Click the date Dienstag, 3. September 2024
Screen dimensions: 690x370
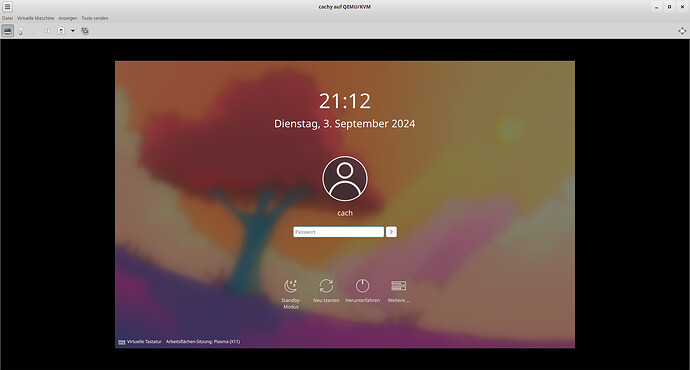(x=345, y=124)
